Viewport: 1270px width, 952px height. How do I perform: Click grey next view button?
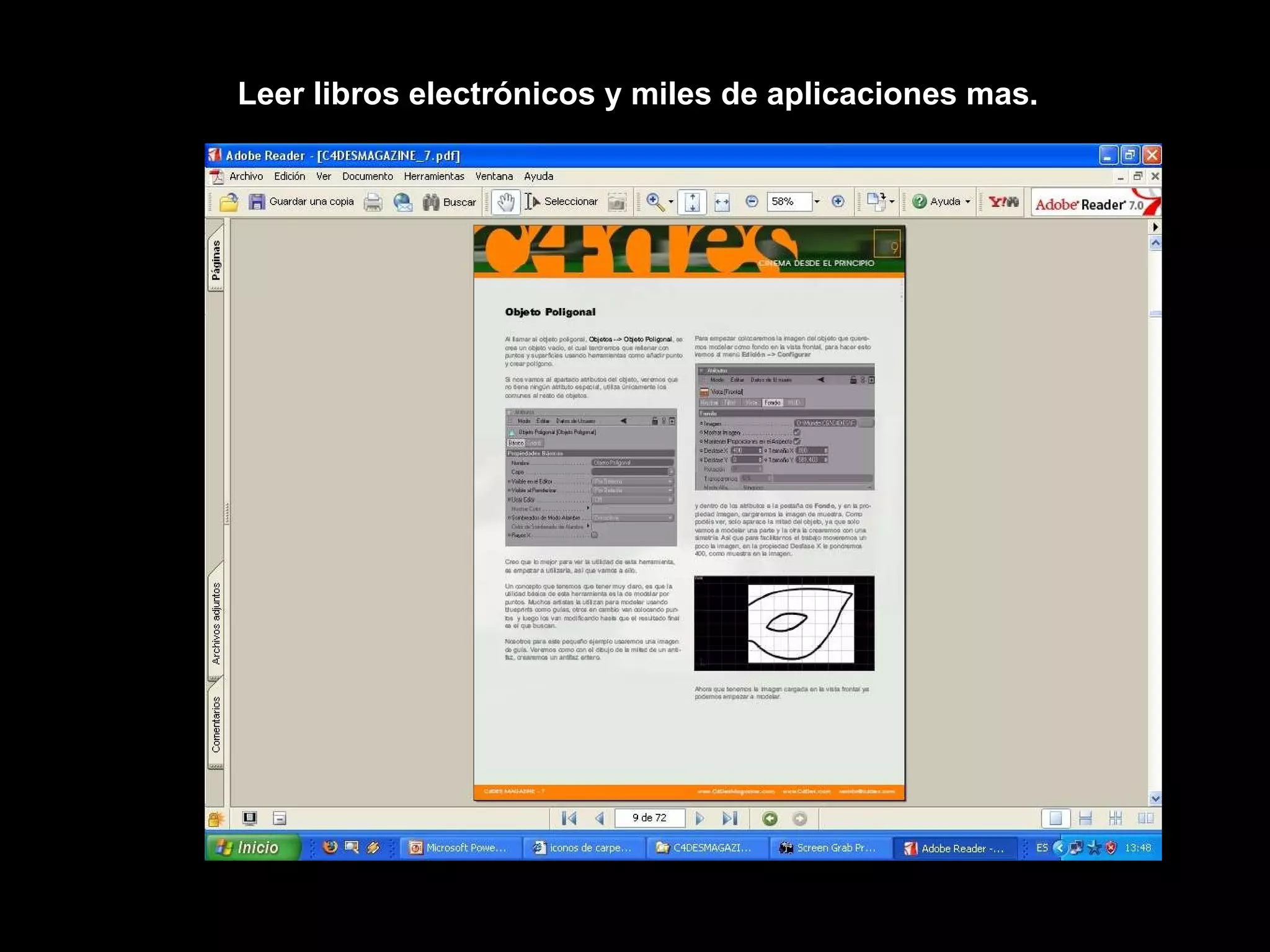pos(800,819)
